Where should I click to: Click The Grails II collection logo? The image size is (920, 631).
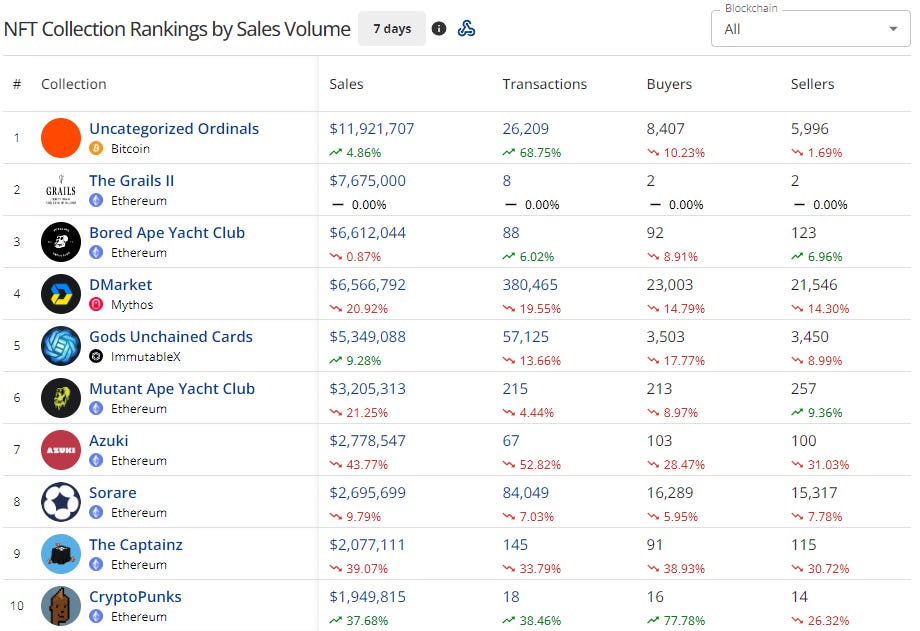[x=61, y=190]
